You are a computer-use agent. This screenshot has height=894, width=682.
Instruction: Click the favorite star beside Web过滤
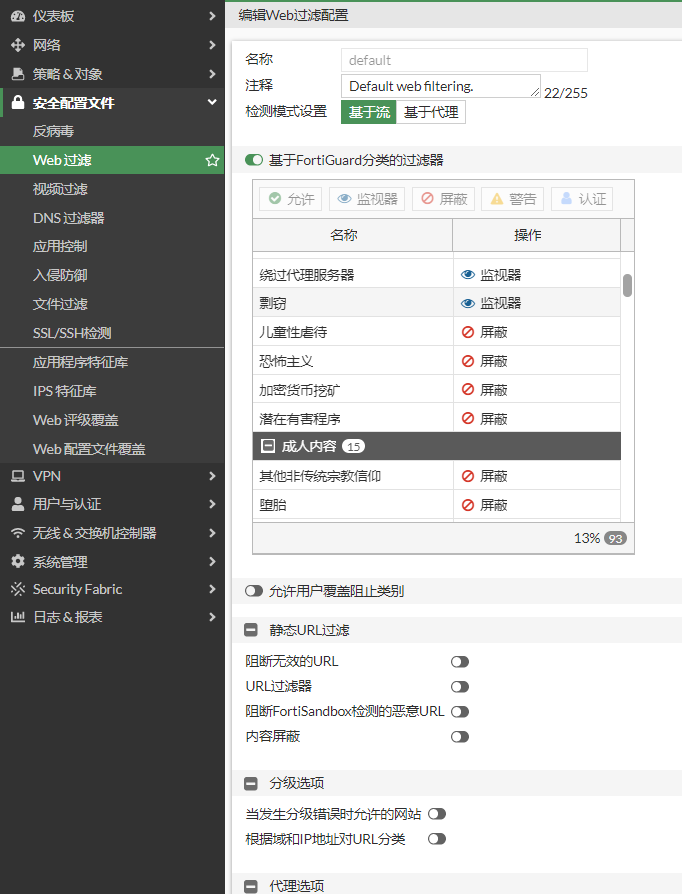[x=212, y=160]
